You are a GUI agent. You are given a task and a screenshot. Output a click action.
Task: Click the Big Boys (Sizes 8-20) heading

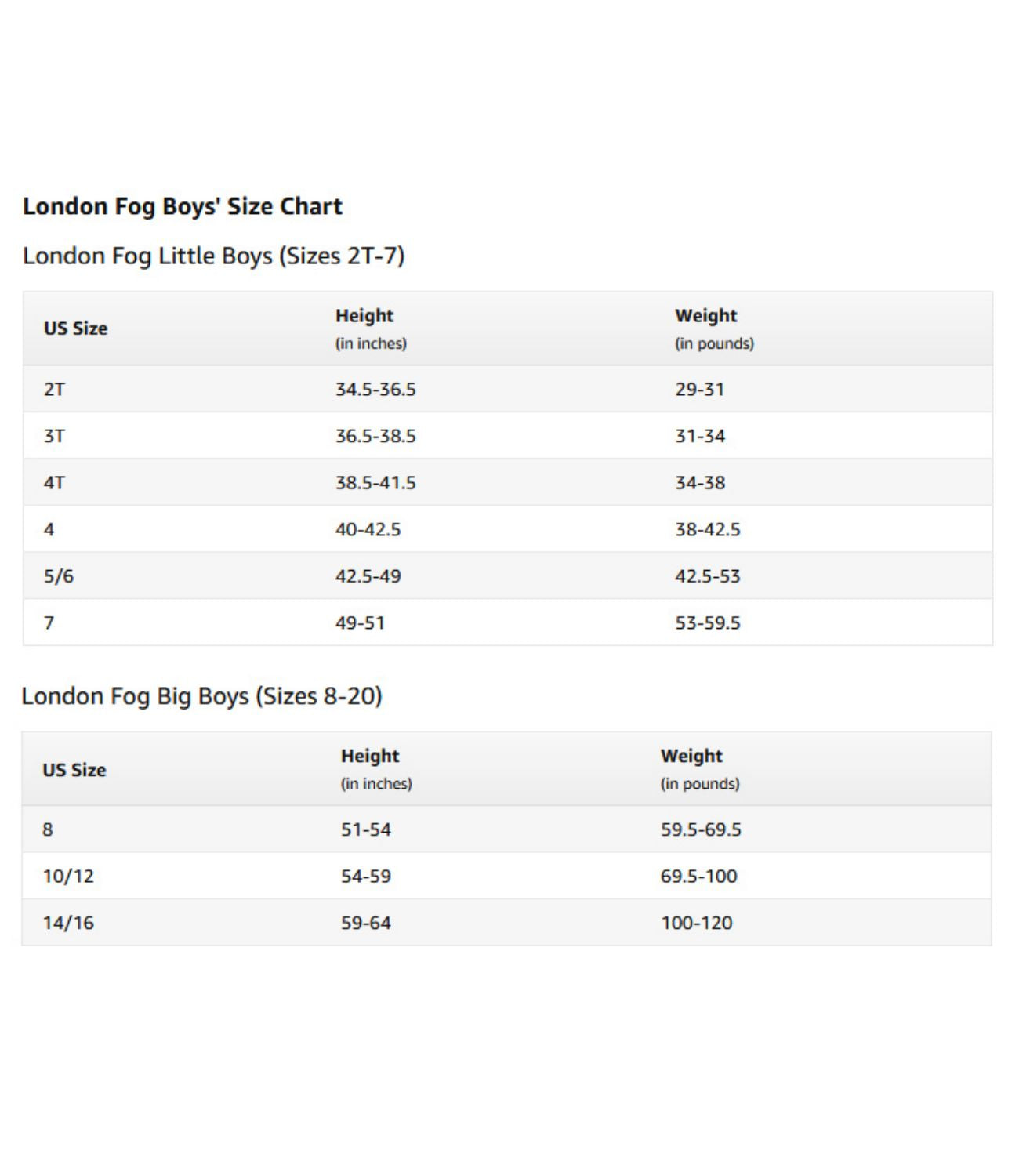click(x=201, y=696)
